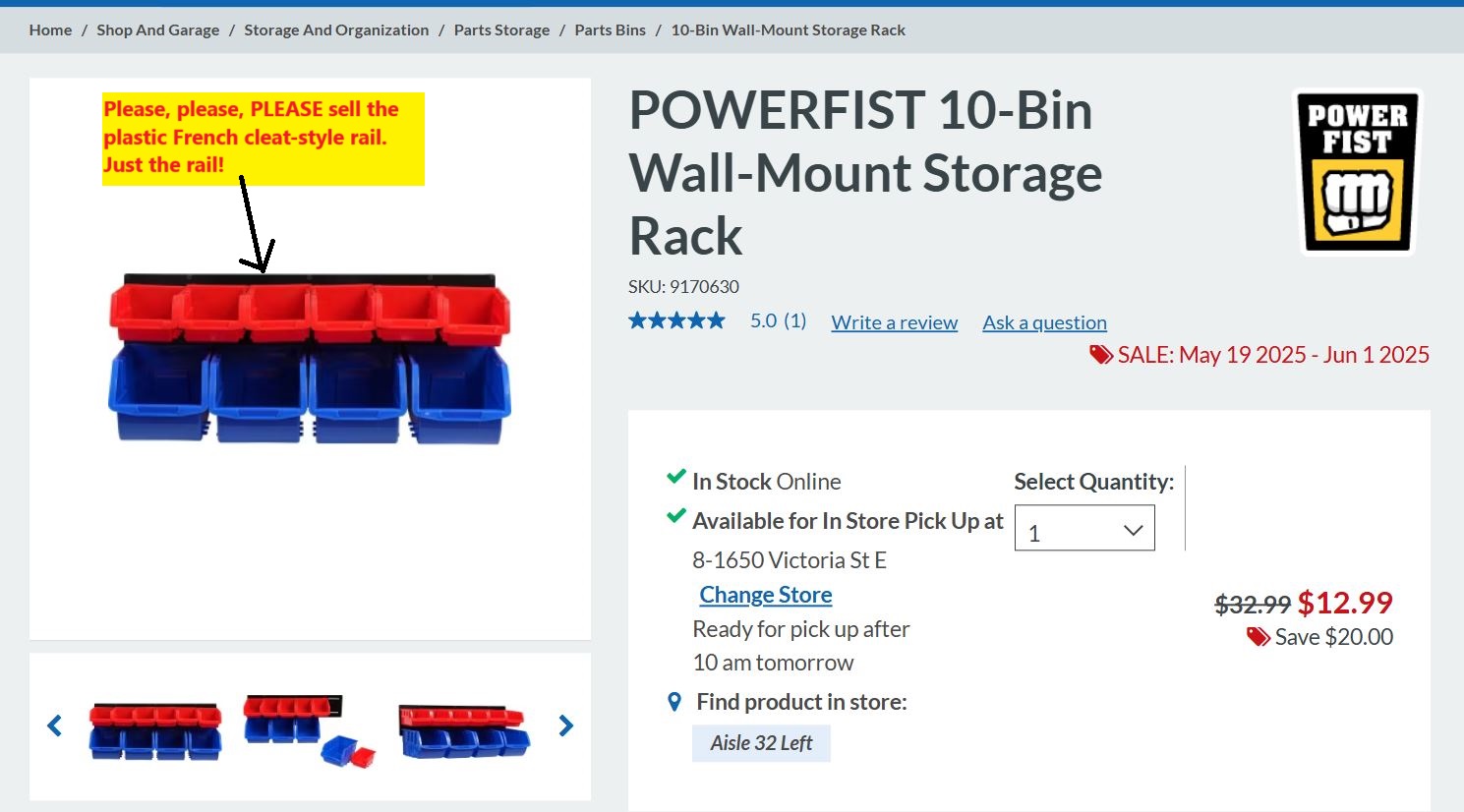
Task: Click the Aisle 32 Left badge
Action: coord(761,743)
